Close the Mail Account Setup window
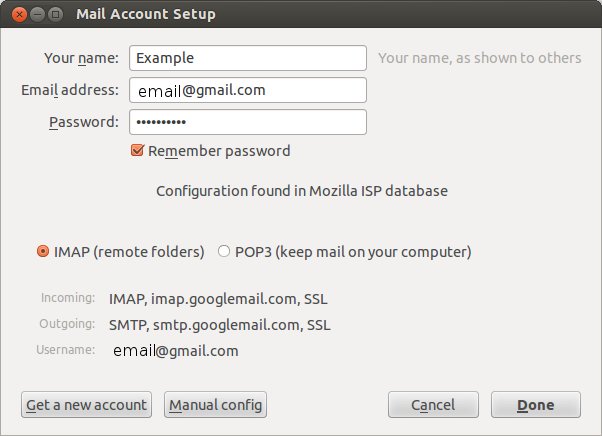Image resolution: width=602 pixels, height=436 pixels. [x=17, y=15]
